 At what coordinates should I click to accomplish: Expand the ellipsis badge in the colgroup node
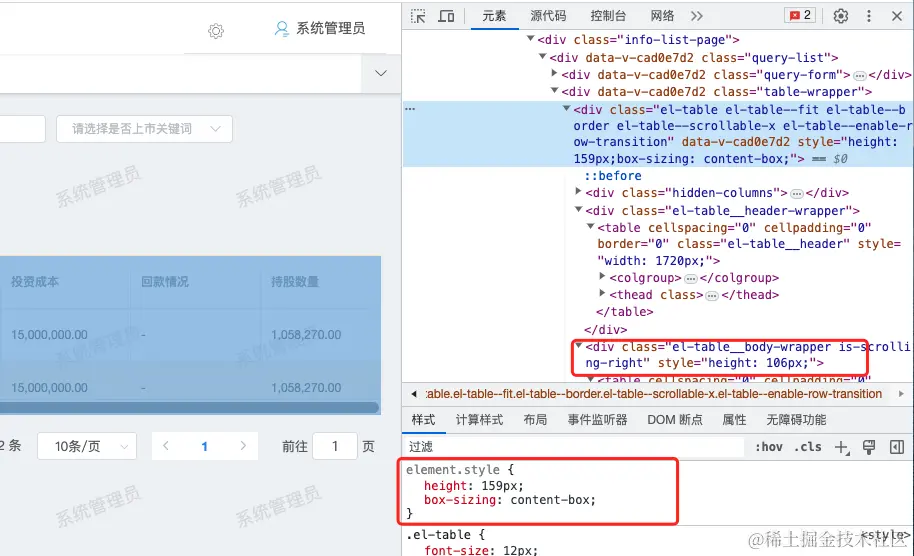(691, 279)
